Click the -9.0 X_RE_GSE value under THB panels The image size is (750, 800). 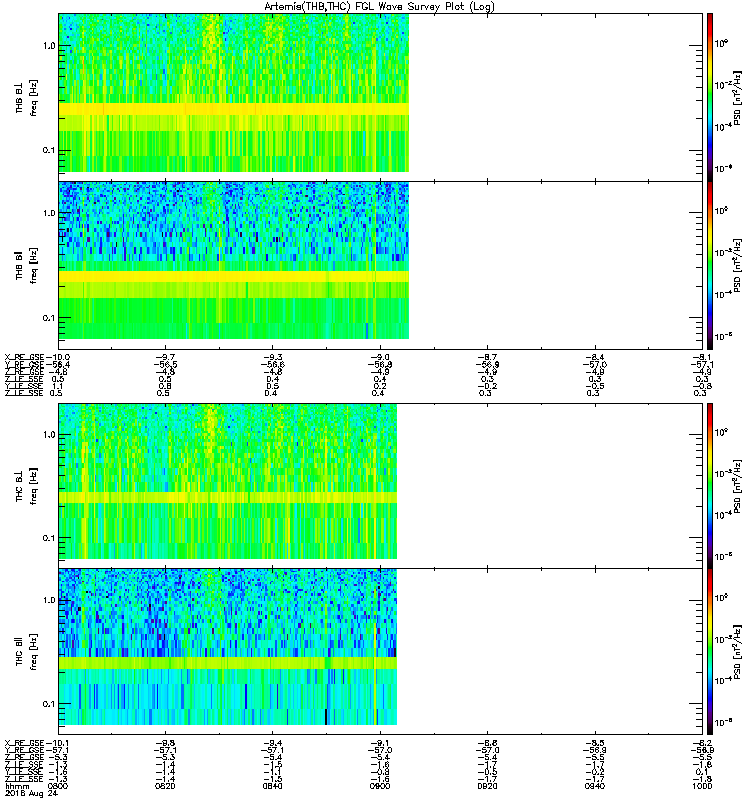[x=380, y=358]
